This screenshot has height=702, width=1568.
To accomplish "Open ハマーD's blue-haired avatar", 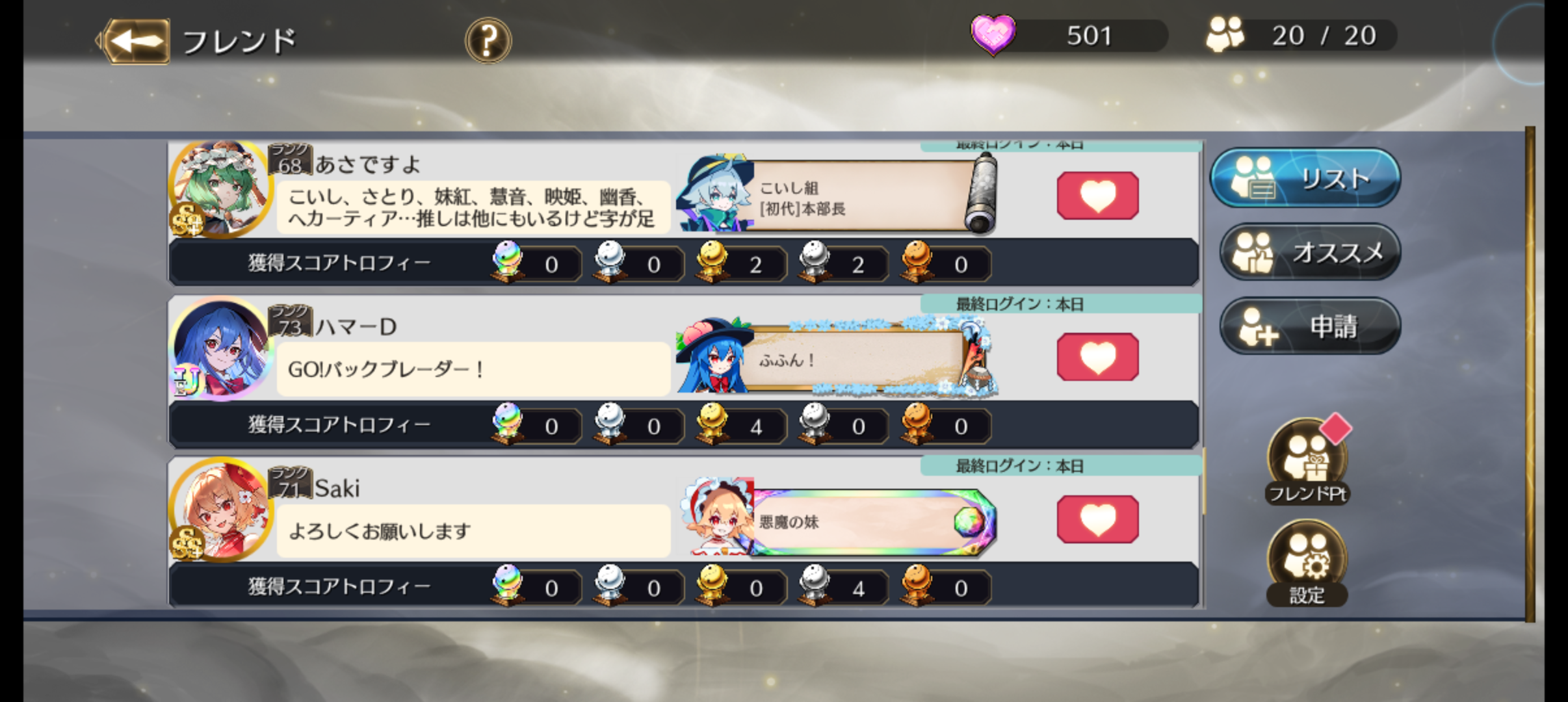I will [x=220, y=349].
